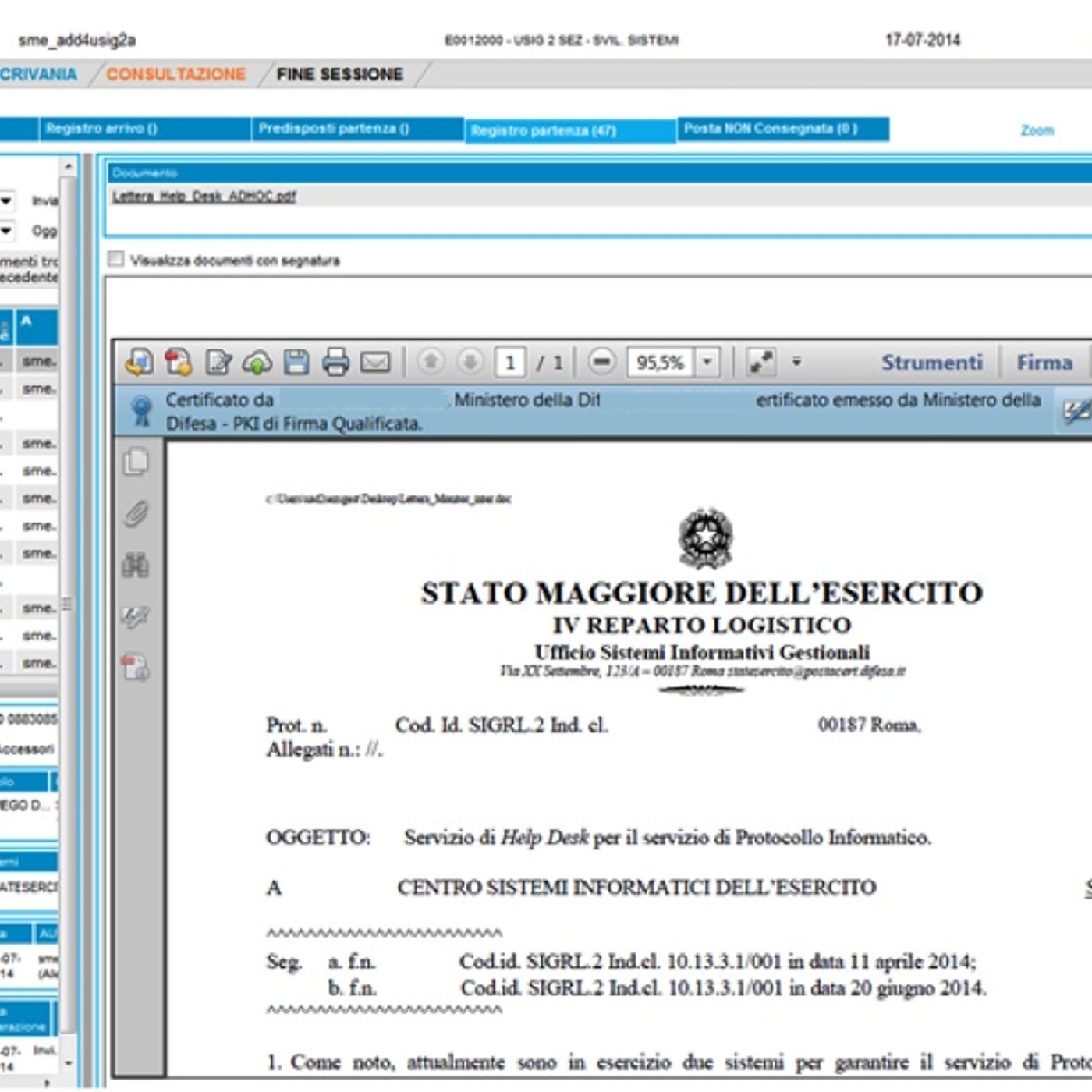Go to previous page with up arrow
This screenshot has height=1092, width=1092.
point(431,361)
